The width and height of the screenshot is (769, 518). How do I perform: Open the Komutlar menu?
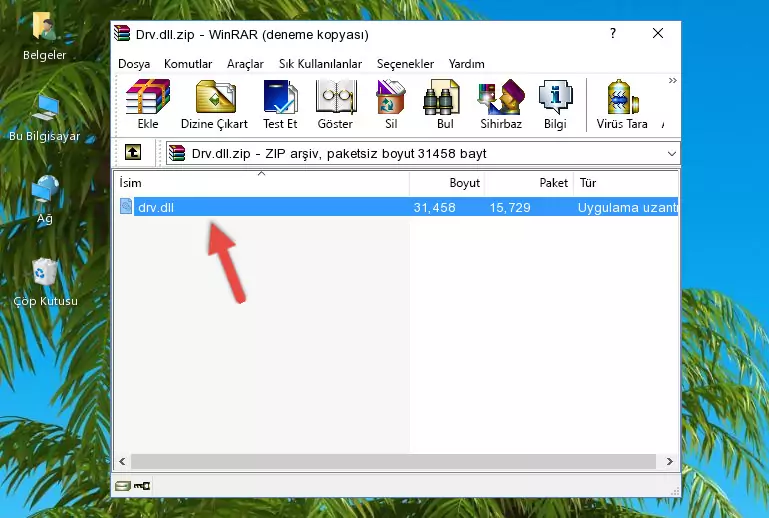coord(188,64)
